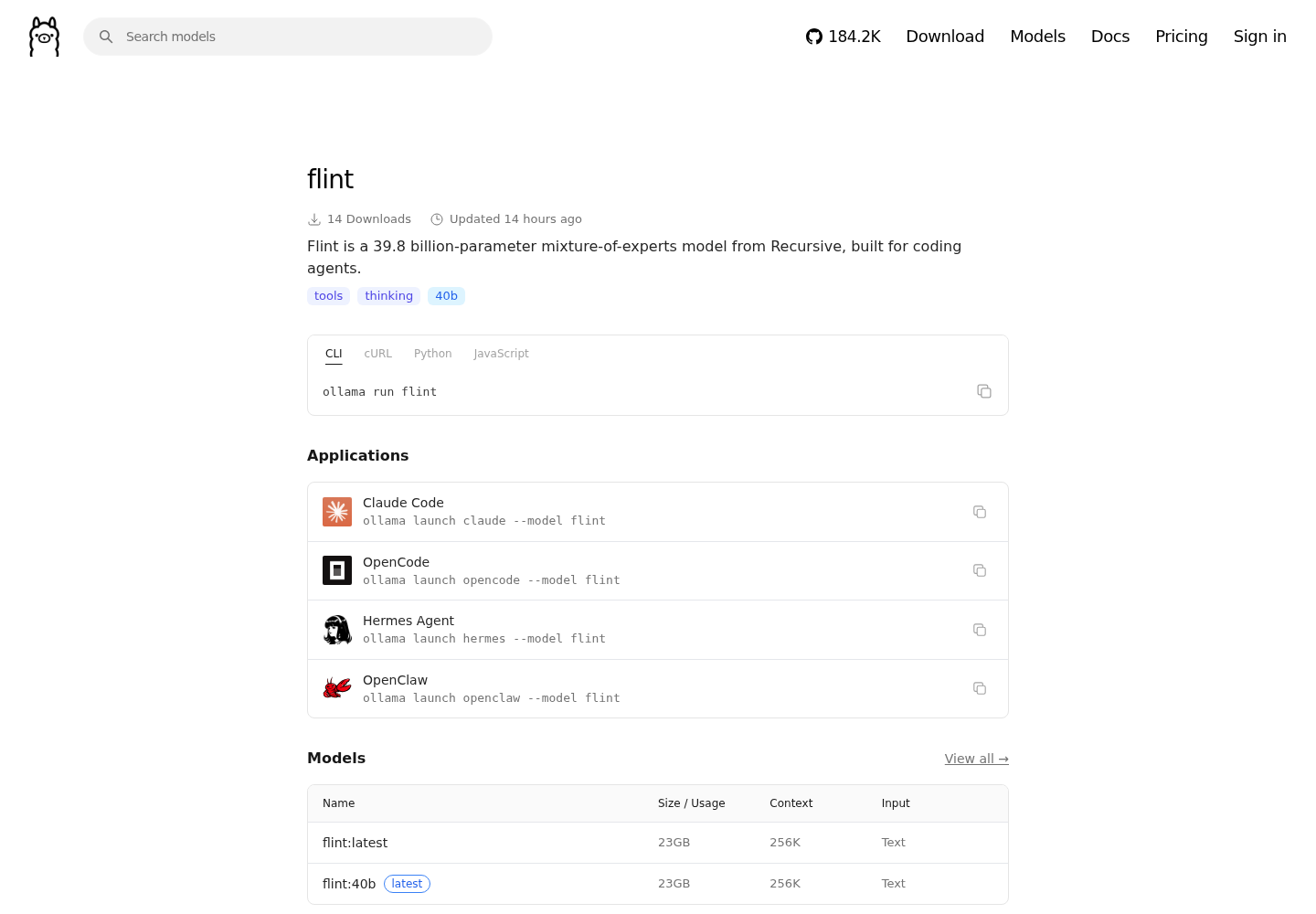Select the thinking tag

click(388, 296)
